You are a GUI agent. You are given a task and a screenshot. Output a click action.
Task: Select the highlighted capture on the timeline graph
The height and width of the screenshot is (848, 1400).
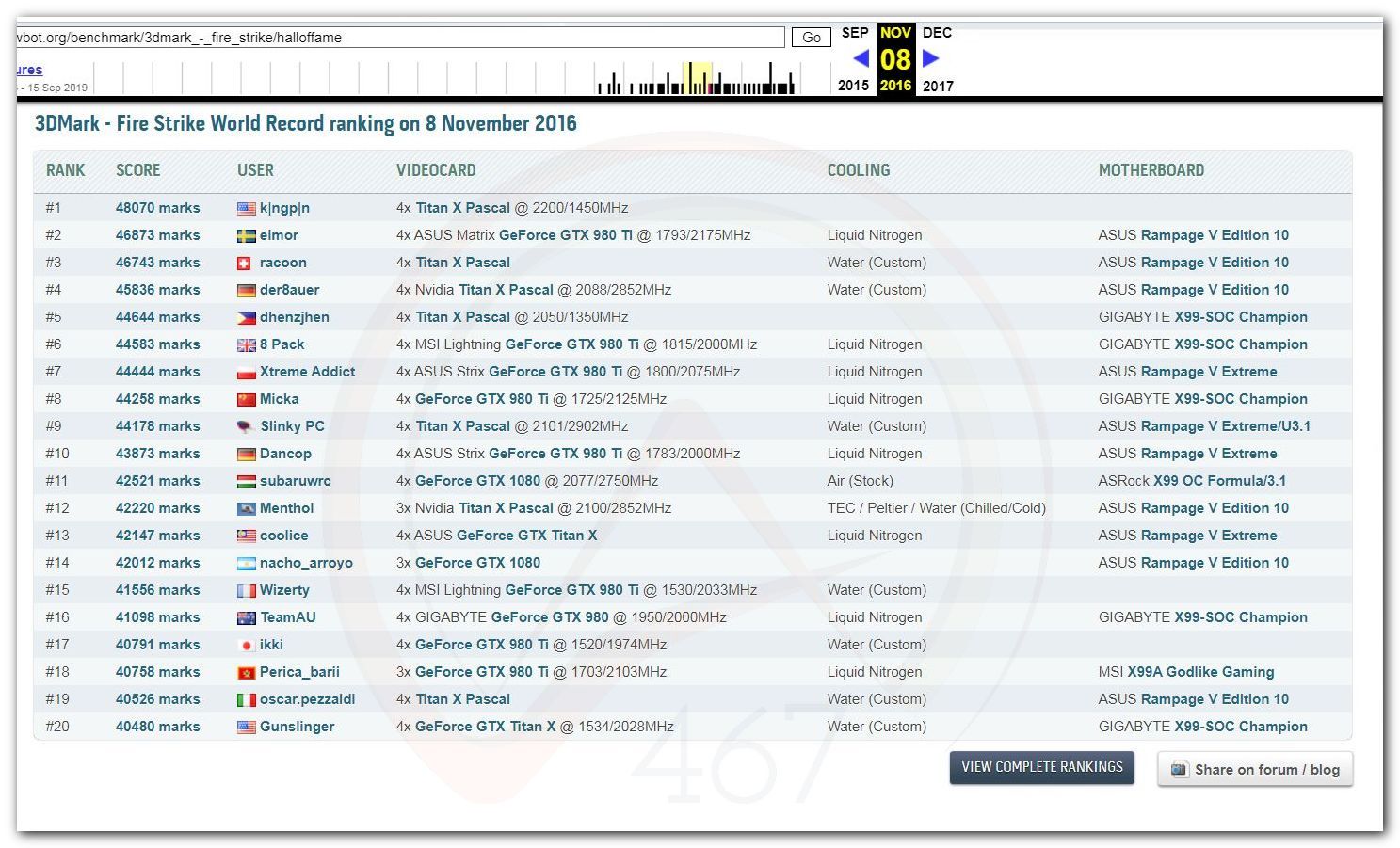pyautogui.click(x=697, y=78)
